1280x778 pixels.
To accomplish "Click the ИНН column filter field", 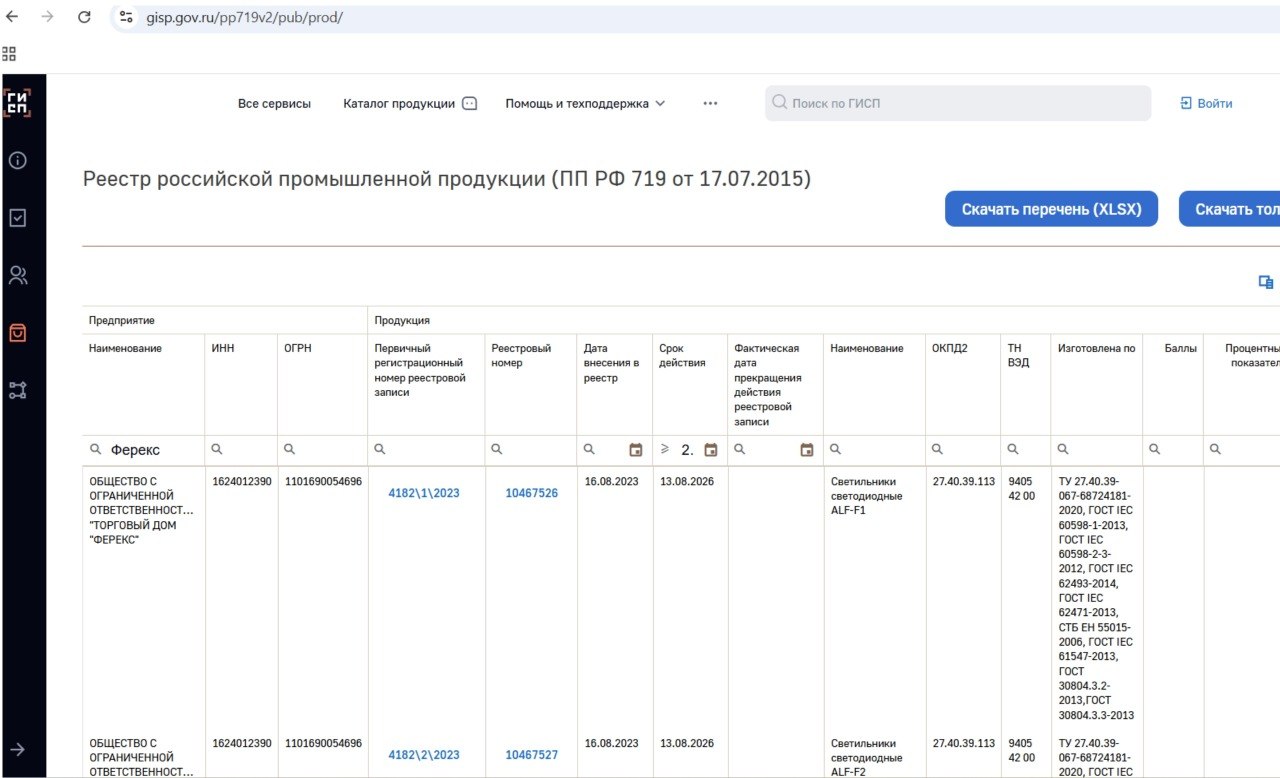I will [x=242, y=450].
